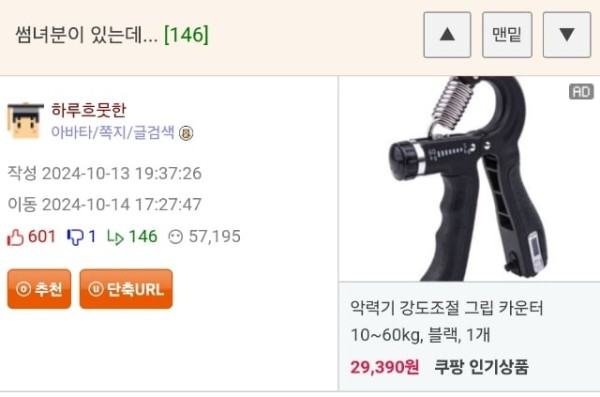Click the thumbs-down dislike icon

(x=75, y=237)
